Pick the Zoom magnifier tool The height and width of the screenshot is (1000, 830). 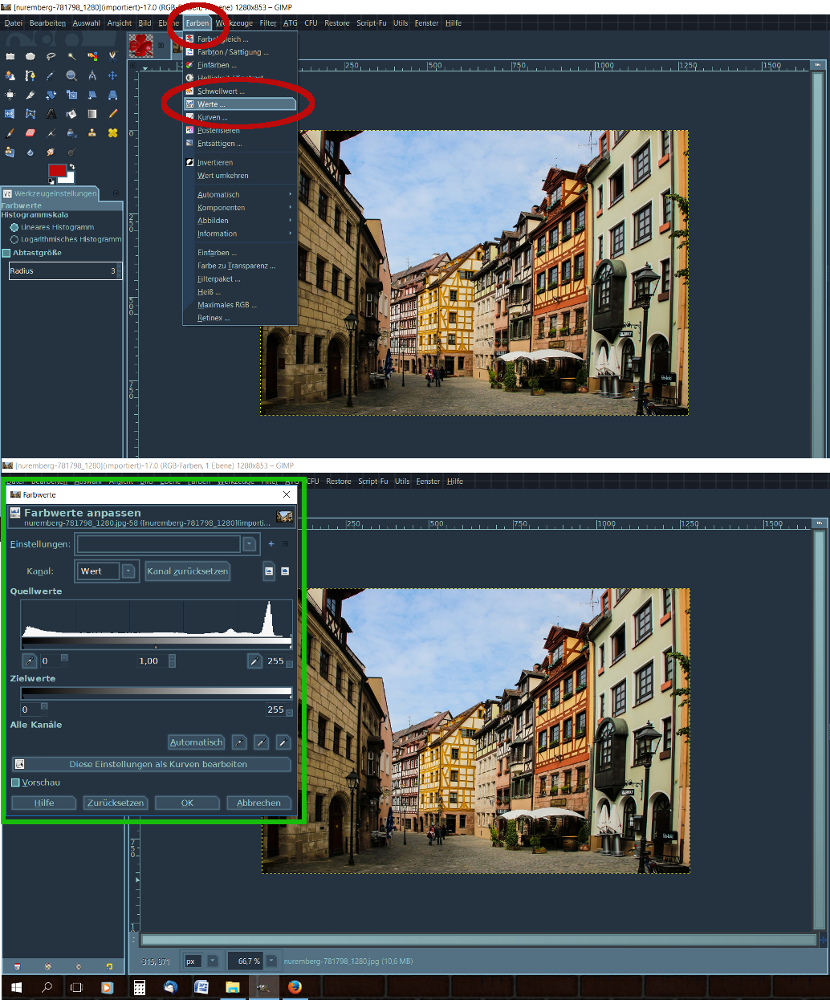[x=71, y=75]
